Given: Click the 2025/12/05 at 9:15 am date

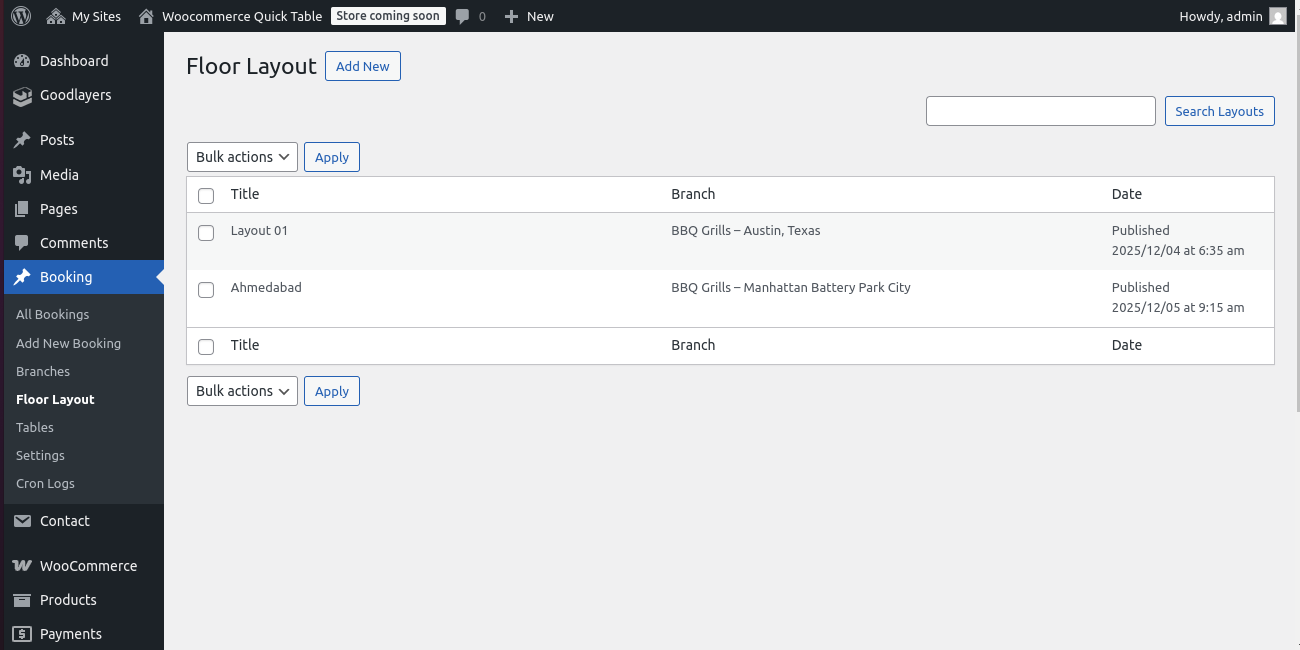Looking at the screenshot, I should [1178, 307].
